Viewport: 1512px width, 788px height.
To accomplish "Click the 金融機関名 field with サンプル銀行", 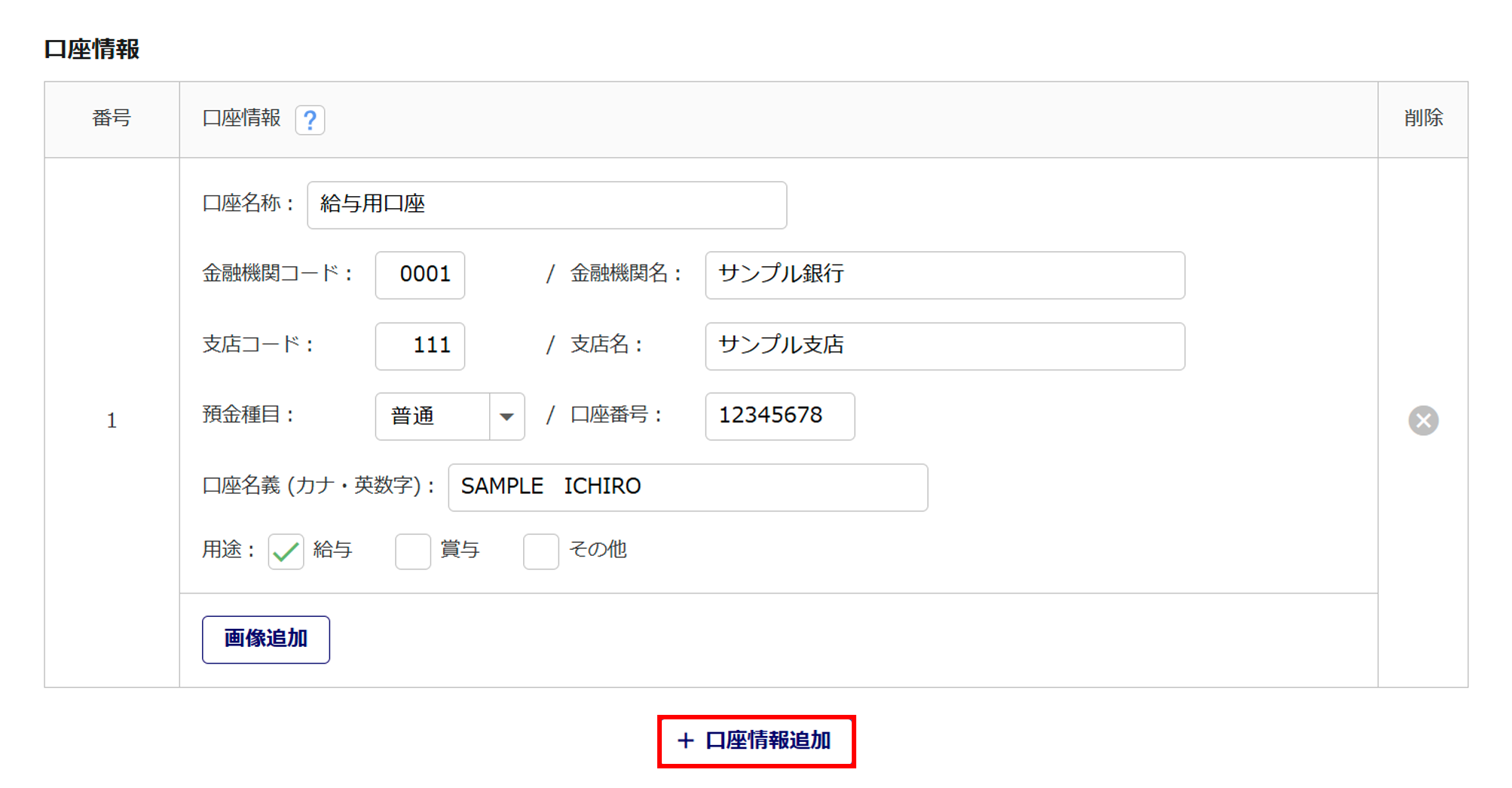I will pyautogui.click(x=944, y=275).
